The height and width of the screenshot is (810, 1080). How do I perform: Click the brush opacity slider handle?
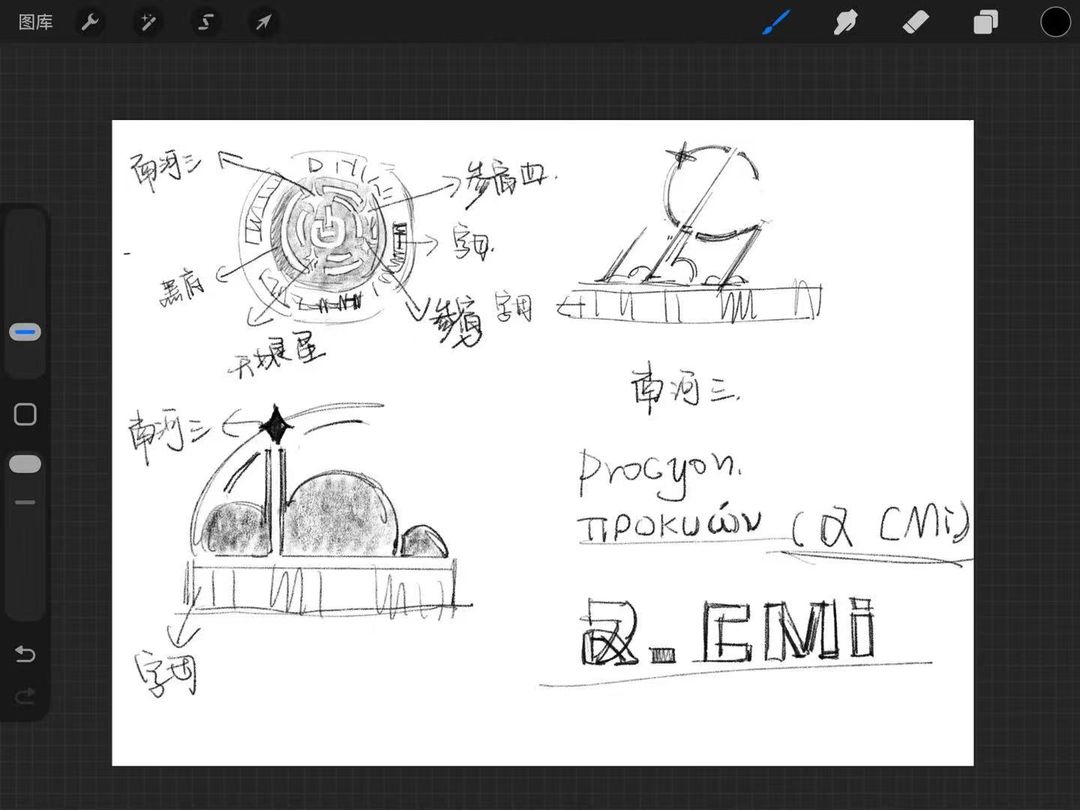point(25,464)
